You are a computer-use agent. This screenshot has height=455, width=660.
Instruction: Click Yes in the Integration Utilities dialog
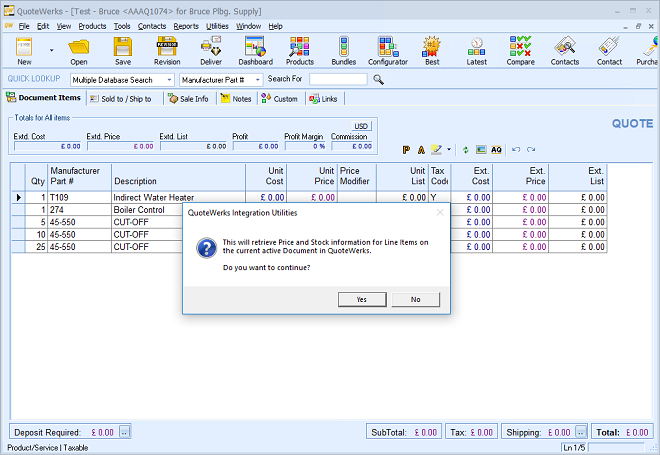coord(361,299)
